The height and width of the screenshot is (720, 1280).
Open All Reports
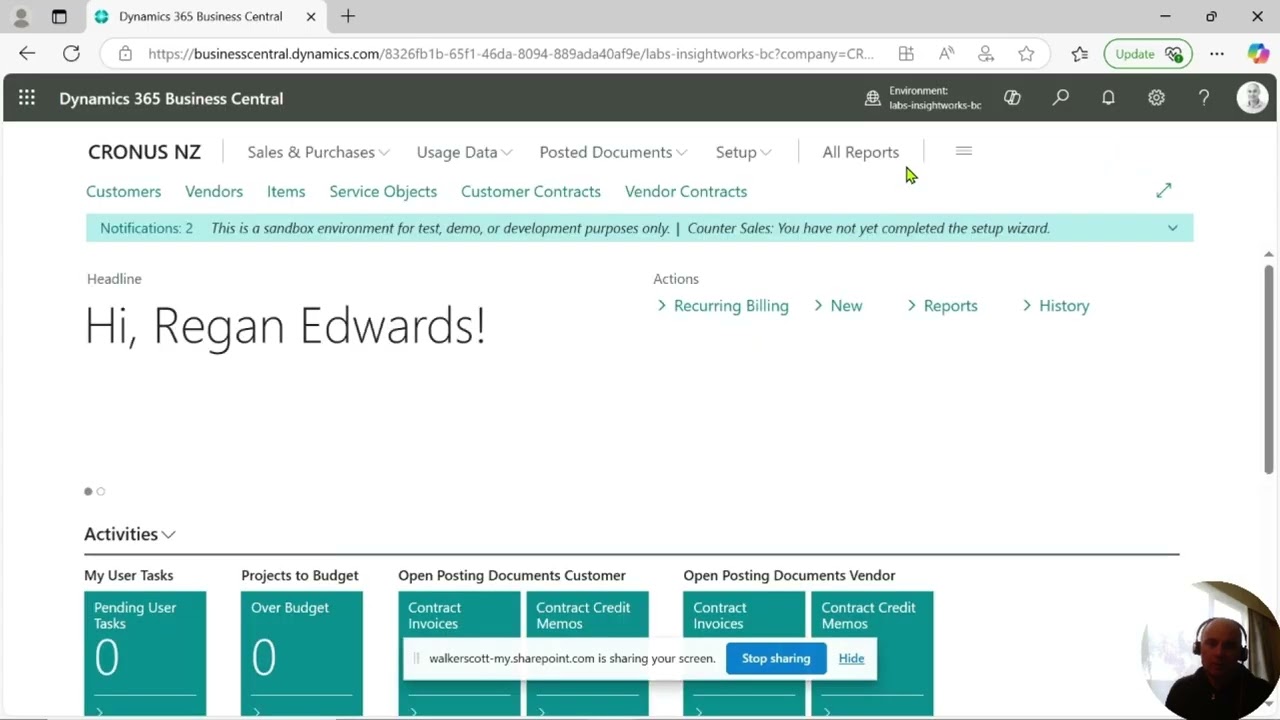pyautogui.click(x=860, y=152)
